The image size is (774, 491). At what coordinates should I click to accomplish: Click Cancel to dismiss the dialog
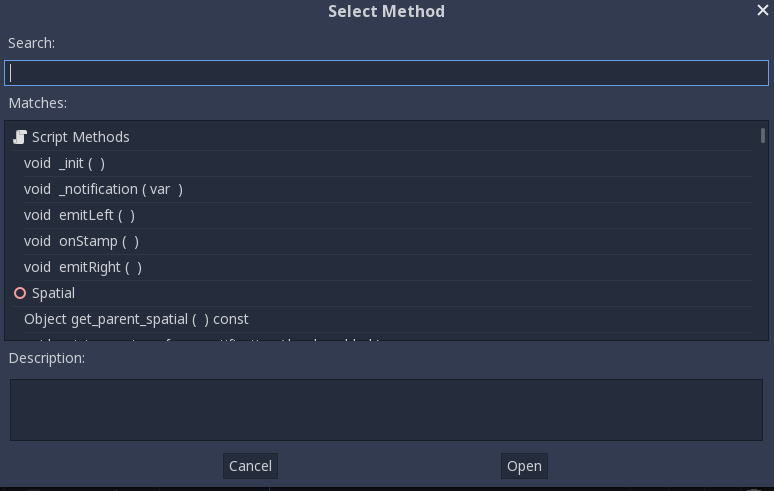(250, 466)
